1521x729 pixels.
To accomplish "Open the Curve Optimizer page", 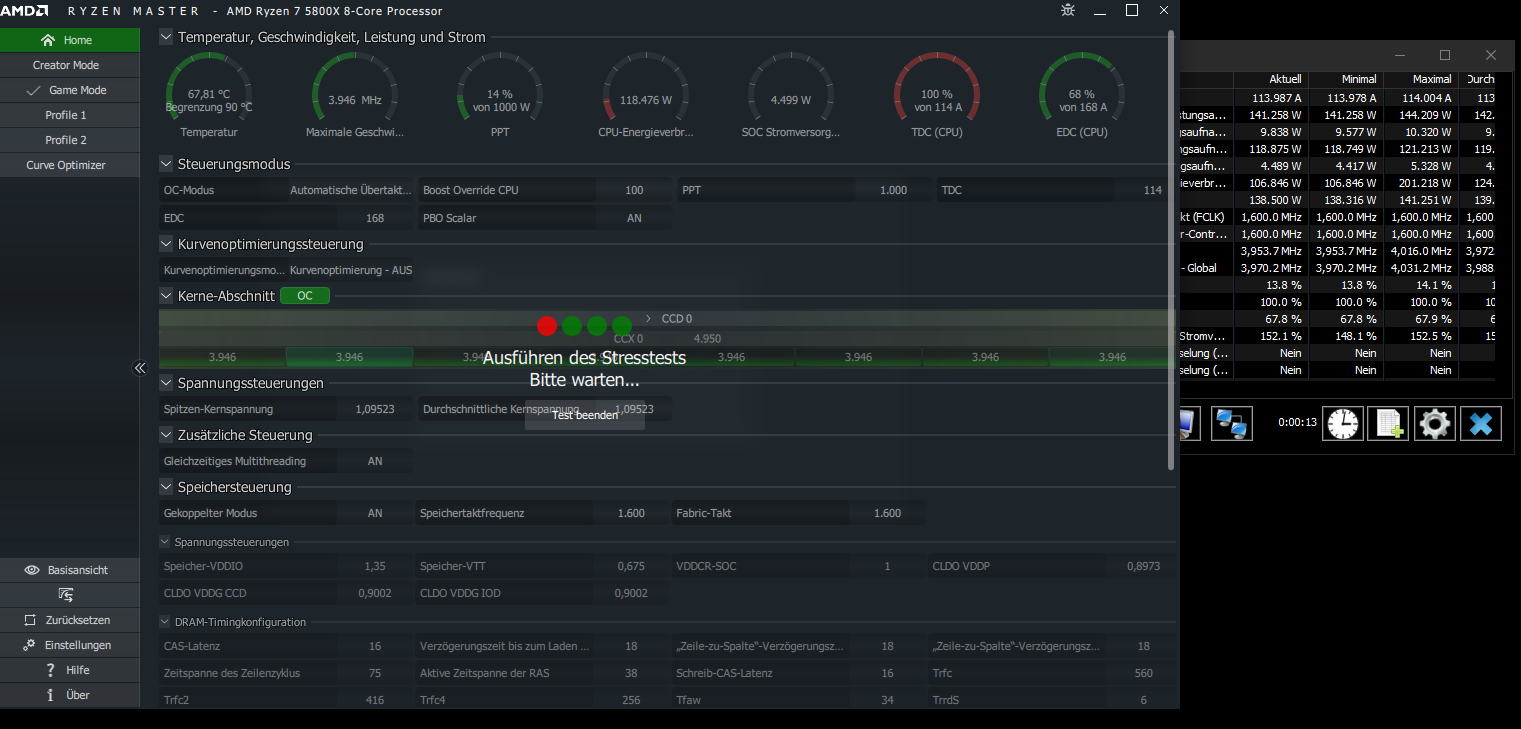I will (70, 165).
